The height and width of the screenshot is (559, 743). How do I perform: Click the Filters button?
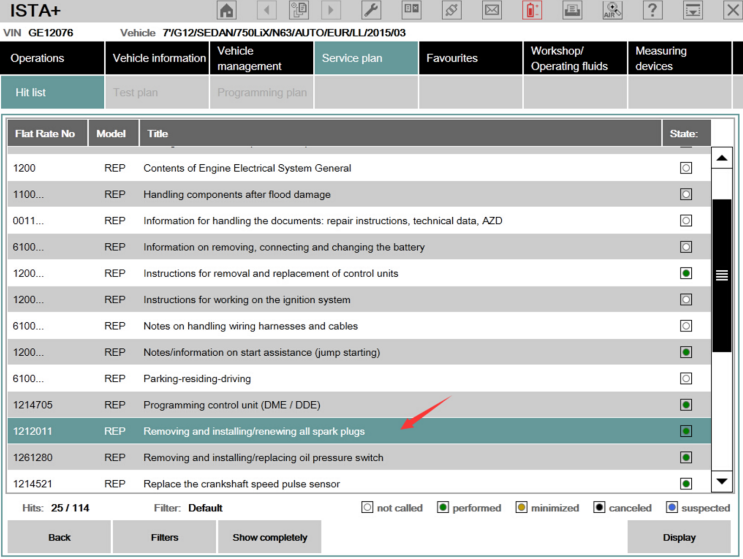coord(165,537)
